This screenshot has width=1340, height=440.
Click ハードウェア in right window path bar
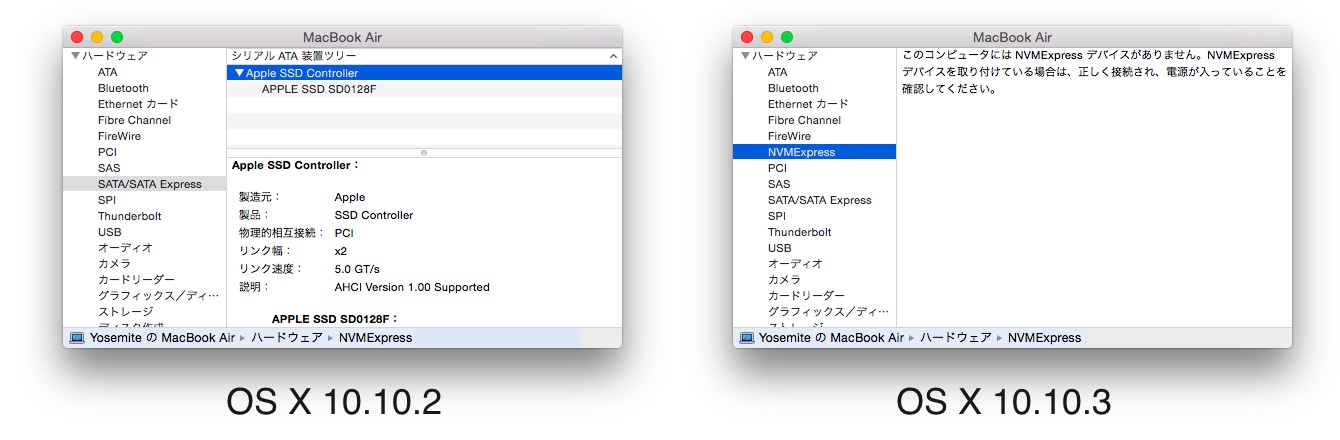(955, 338)
